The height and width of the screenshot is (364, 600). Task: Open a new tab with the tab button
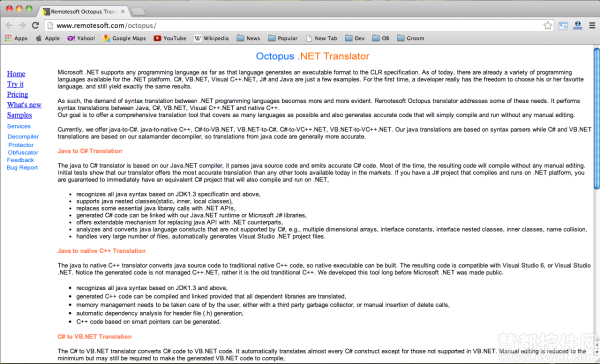coord(138,12)
